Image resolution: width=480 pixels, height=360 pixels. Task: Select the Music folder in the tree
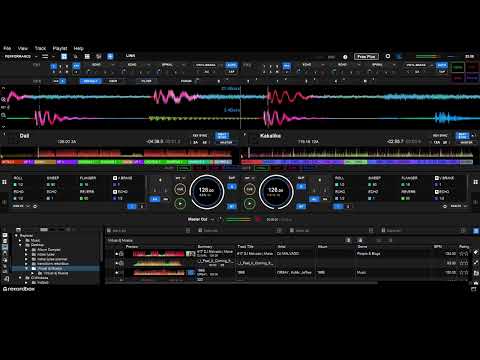35,240
